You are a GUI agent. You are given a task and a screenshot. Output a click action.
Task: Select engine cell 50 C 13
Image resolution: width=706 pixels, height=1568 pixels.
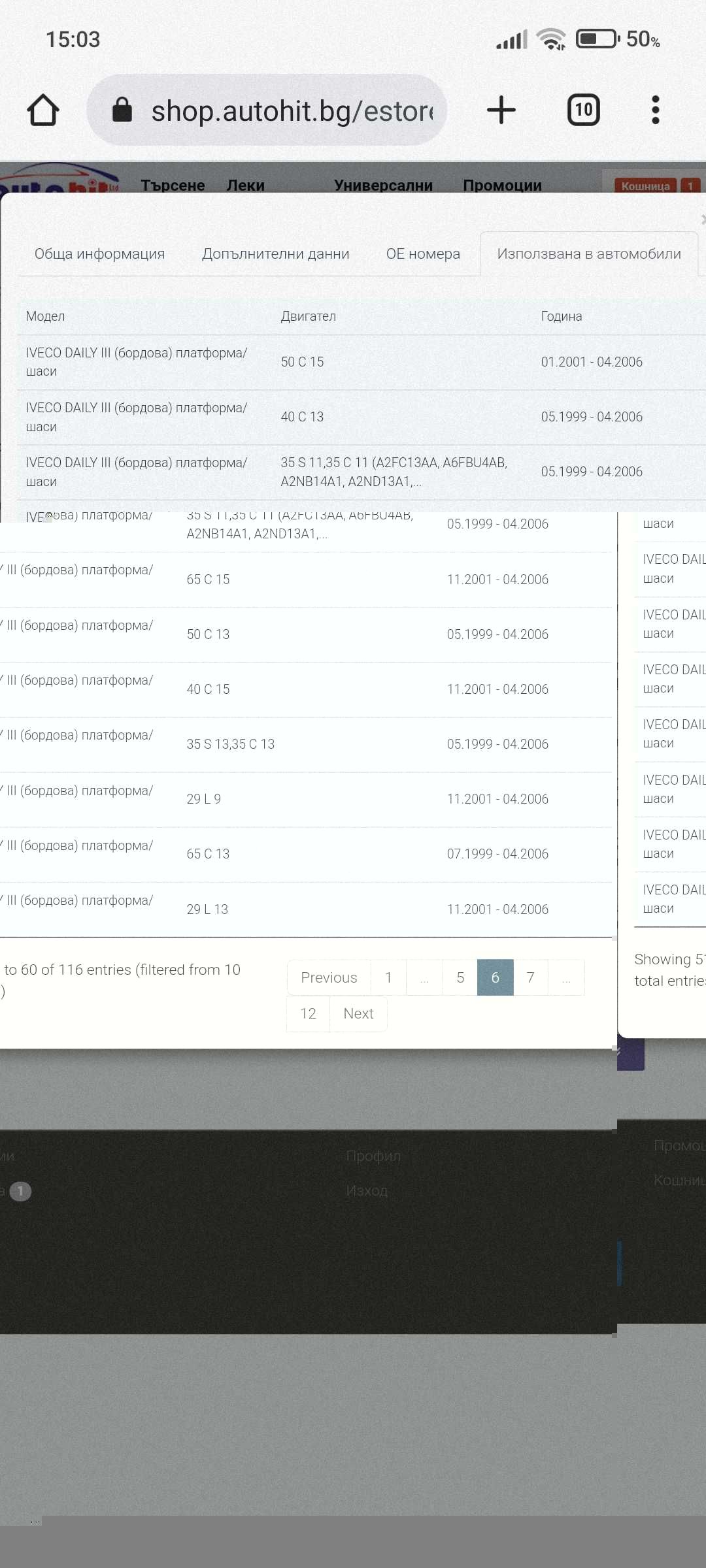[x=208, y=634]
